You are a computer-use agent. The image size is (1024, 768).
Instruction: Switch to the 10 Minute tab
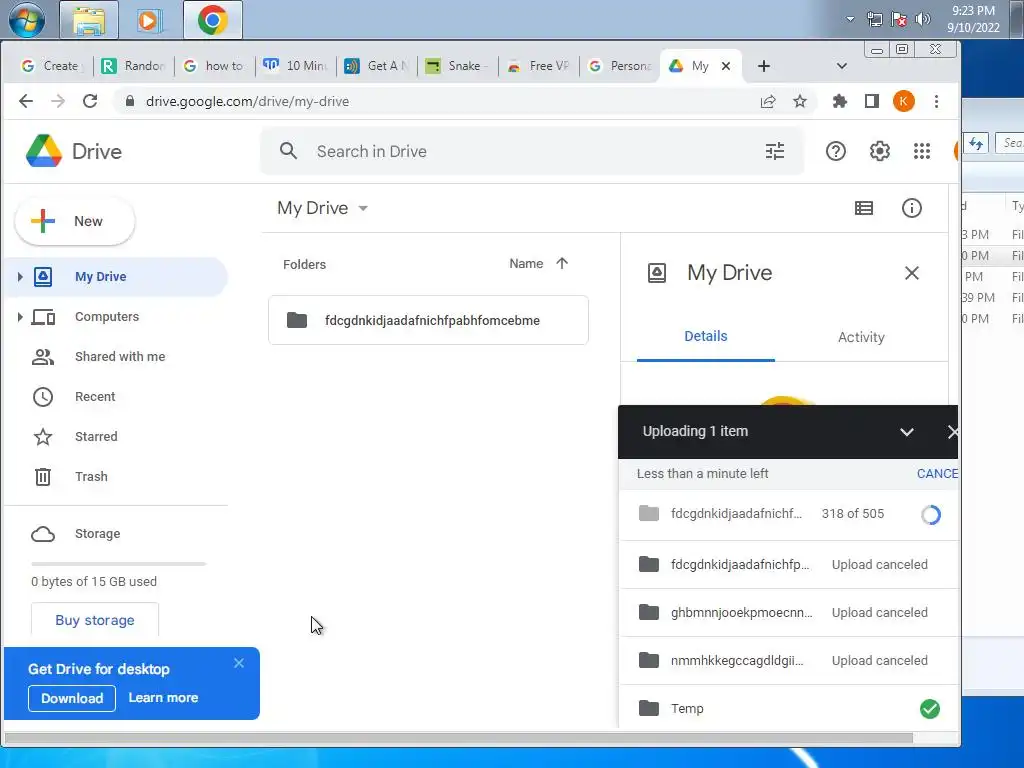coord(296,66)
